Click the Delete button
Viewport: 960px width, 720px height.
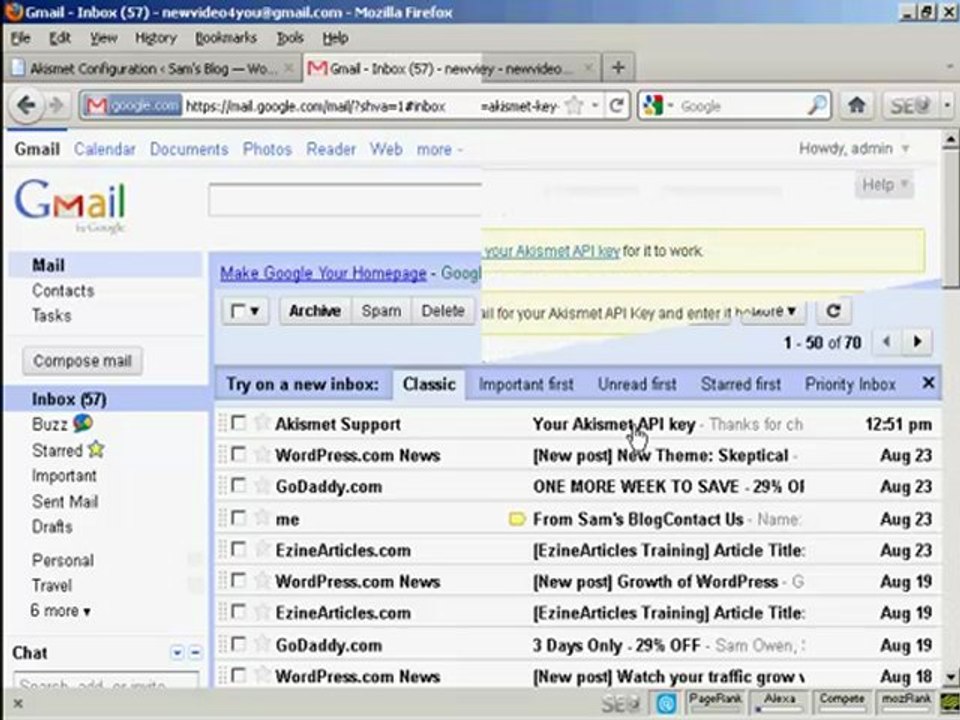click(x=443, y=311)
